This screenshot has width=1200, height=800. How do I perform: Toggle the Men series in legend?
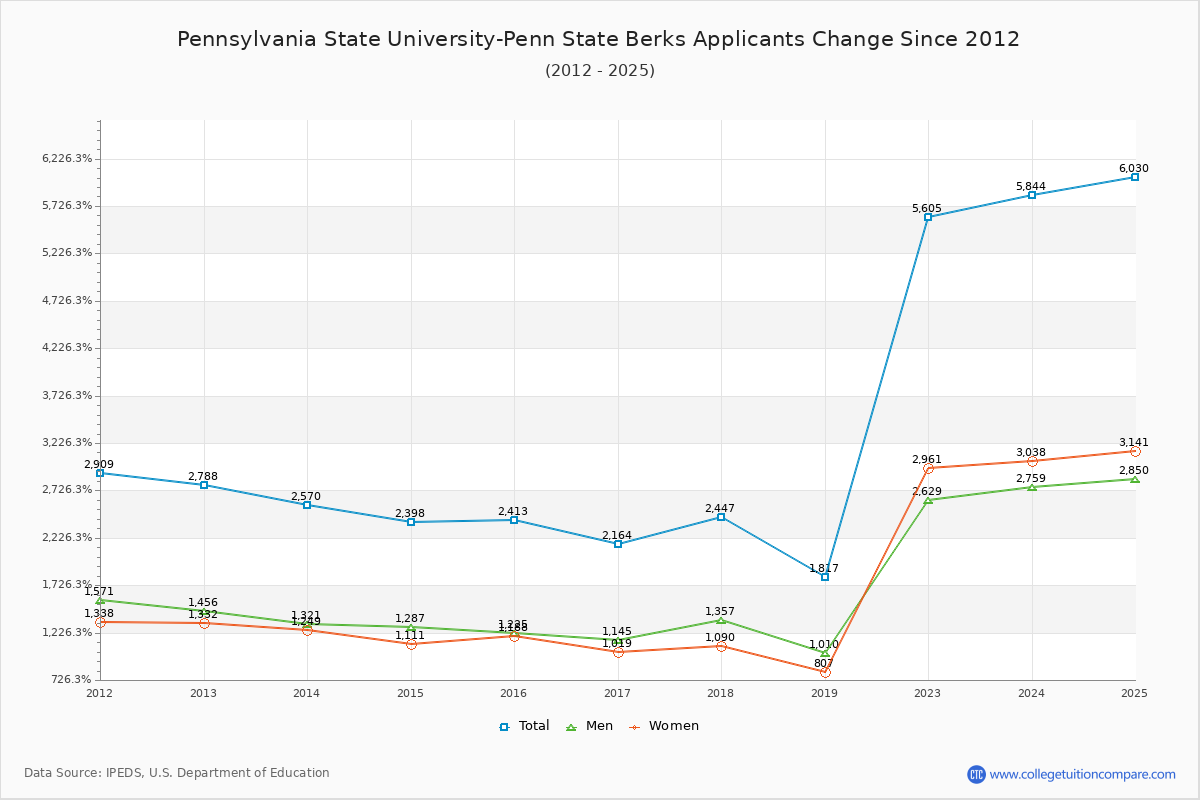(591, 726)
